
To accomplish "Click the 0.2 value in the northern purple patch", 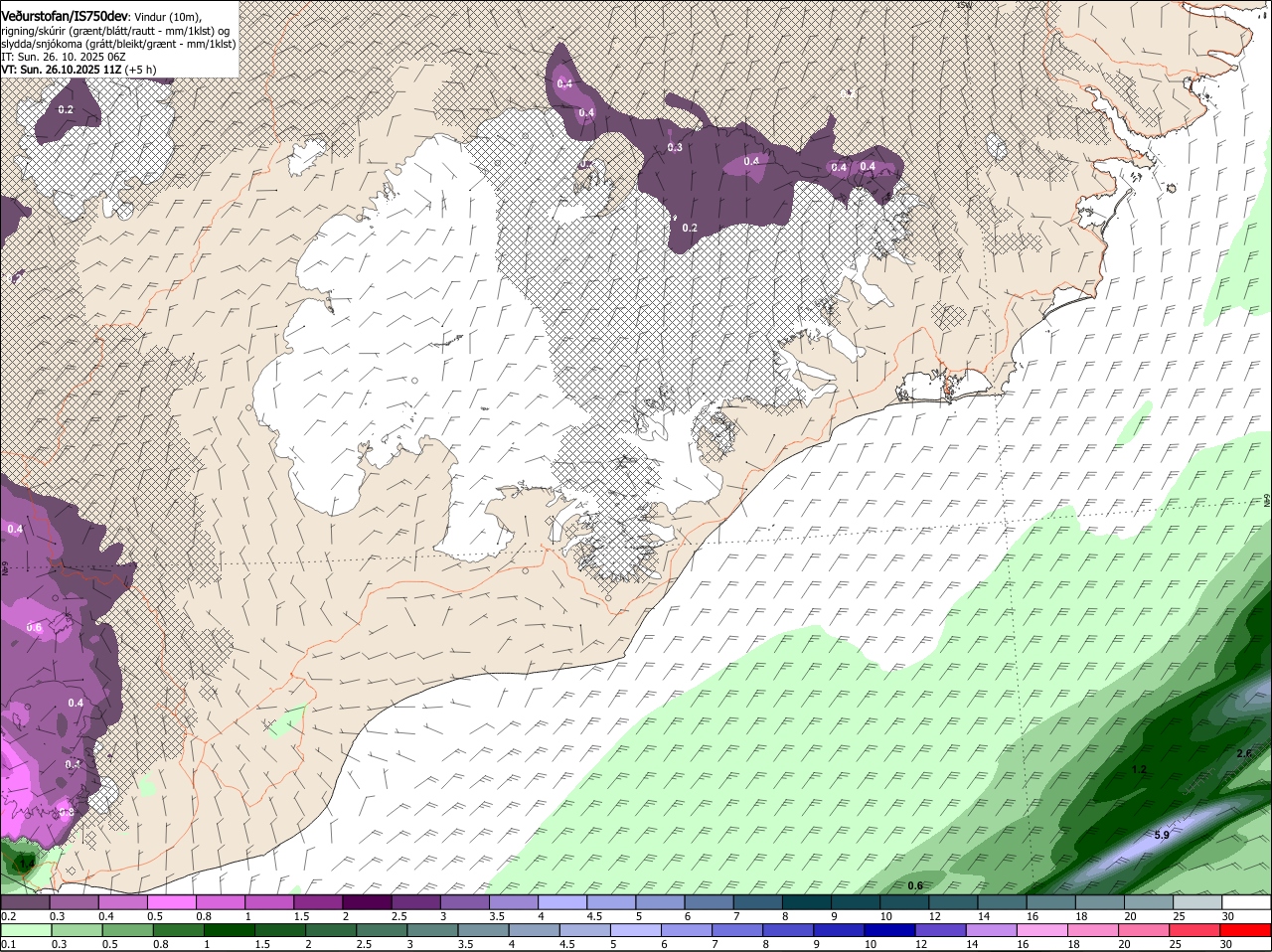I will pyautogui.click(x=690, y=228).
